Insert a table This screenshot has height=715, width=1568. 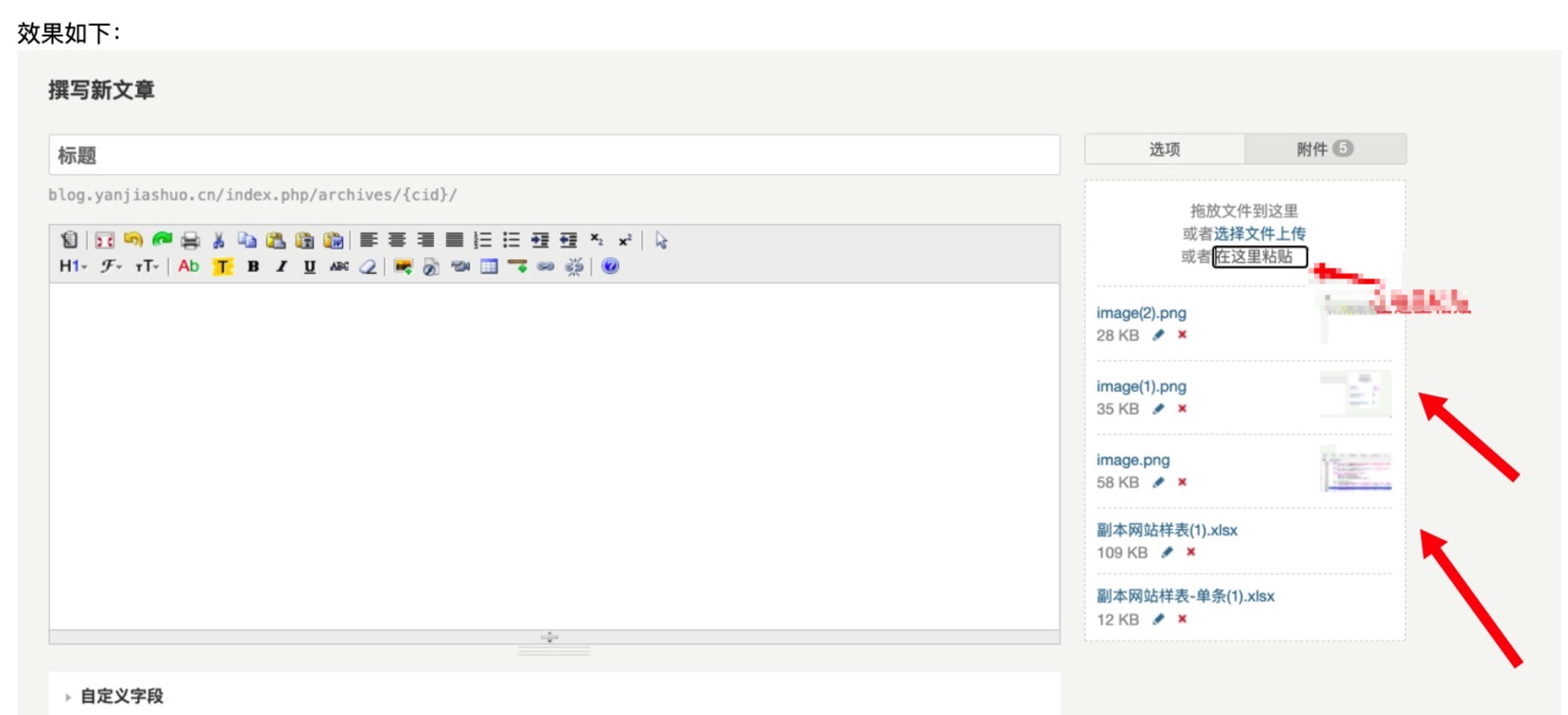tap(489, 266)
